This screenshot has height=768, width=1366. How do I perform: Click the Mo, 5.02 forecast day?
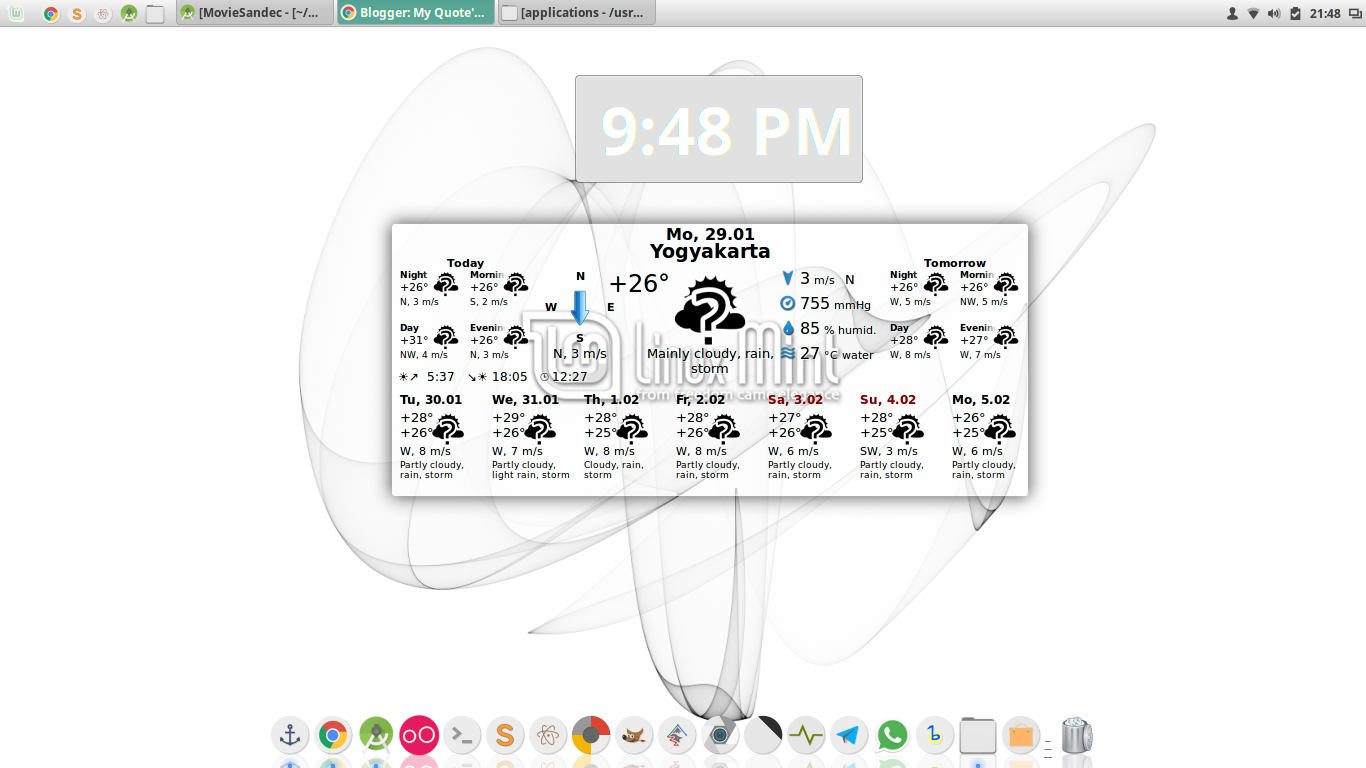click(x=981, y=399)
